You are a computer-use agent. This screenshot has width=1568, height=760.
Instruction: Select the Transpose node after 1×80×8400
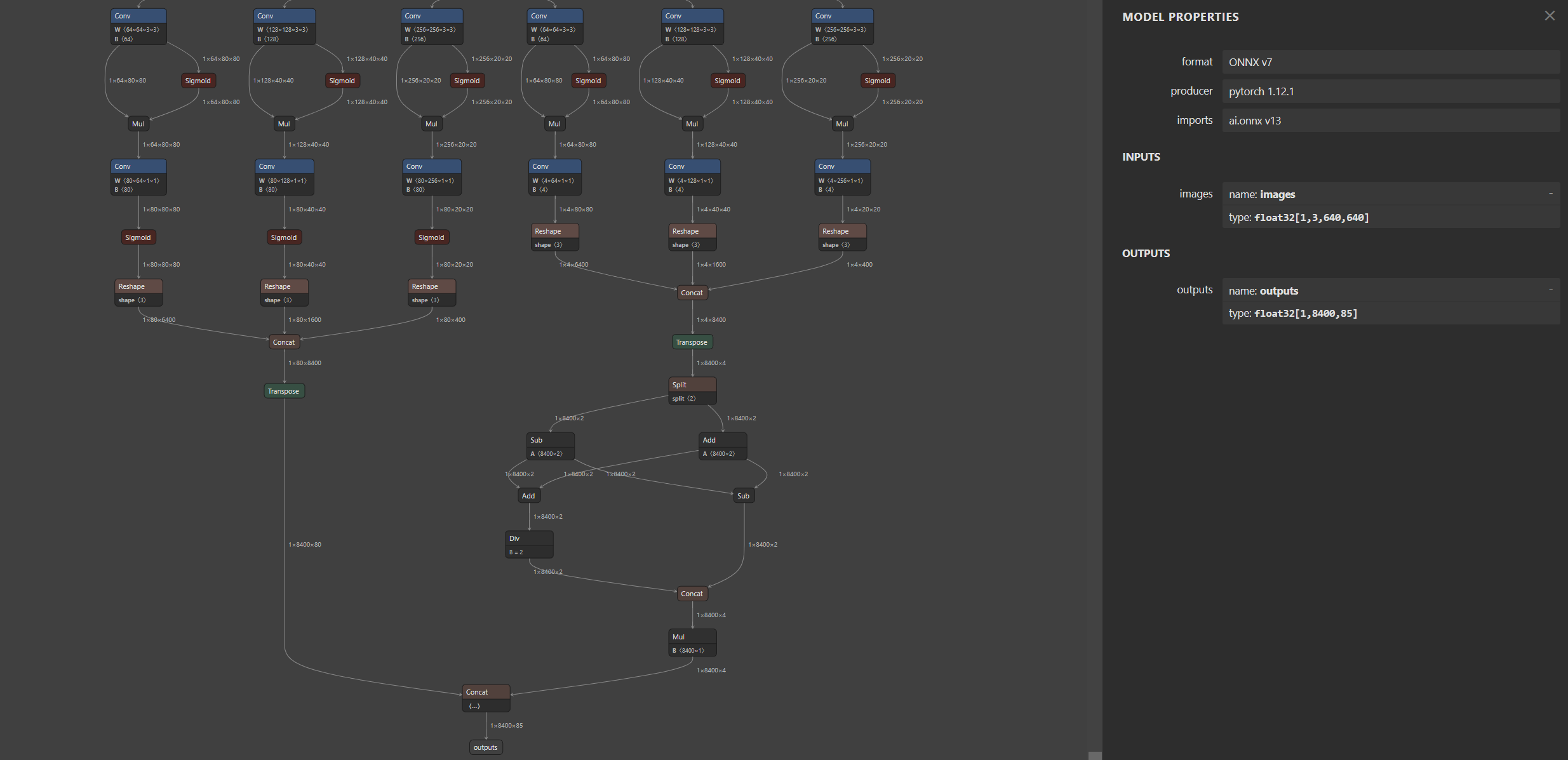[284, 391]
